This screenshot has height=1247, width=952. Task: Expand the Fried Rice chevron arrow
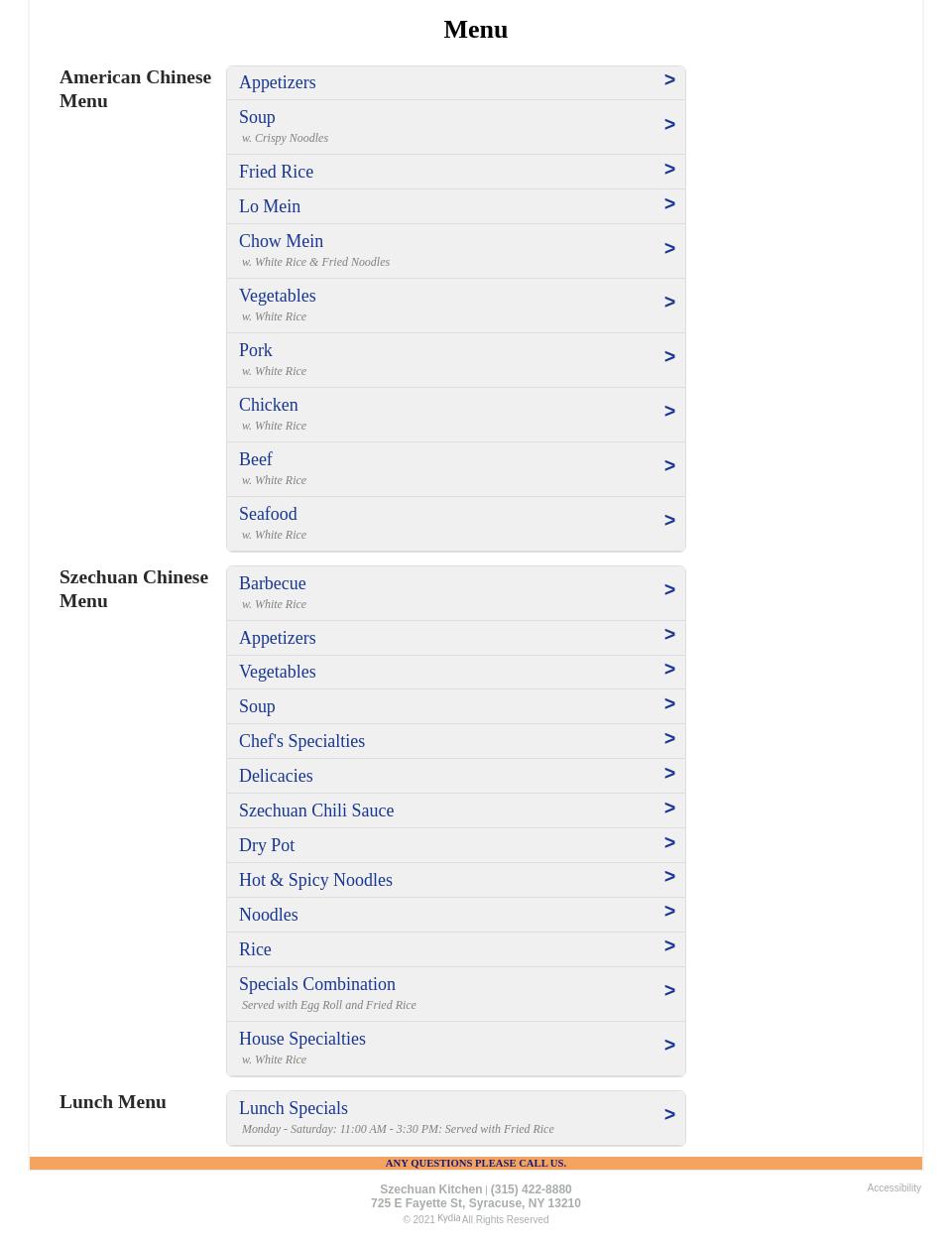[669, 170]
